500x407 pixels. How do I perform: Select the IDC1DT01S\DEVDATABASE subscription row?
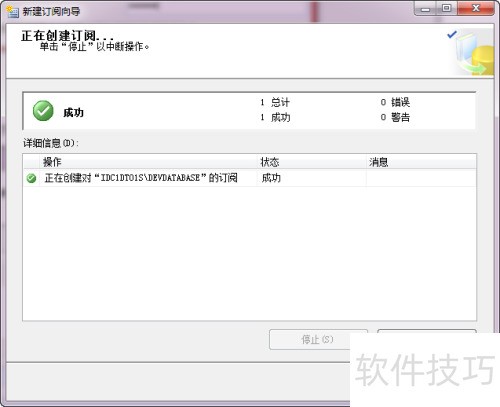[x=249, y=178]
